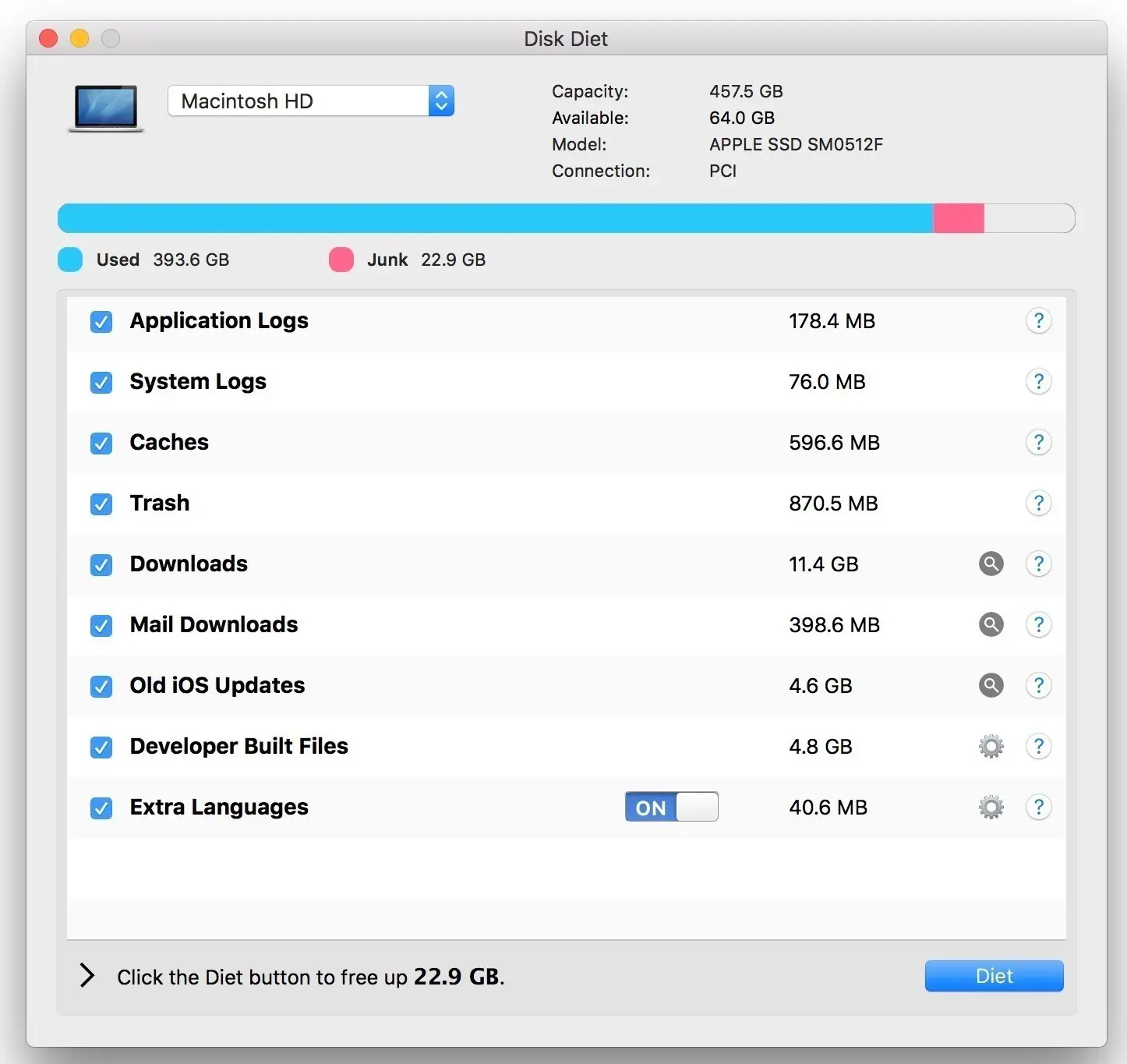
Task: Uncheck the Trash cleanup checkbox
Action: (101, 504)
